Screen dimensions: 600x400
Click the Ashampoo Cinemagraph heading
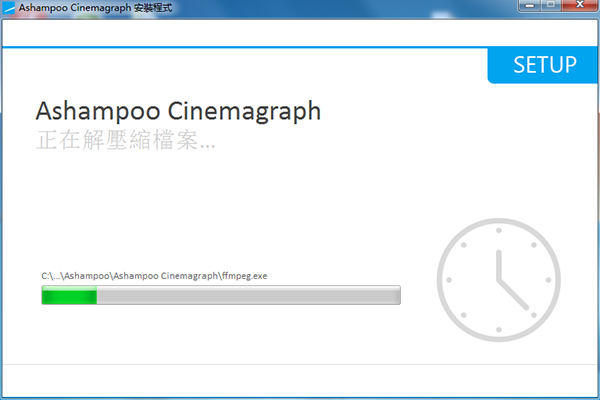pos(178,111)
